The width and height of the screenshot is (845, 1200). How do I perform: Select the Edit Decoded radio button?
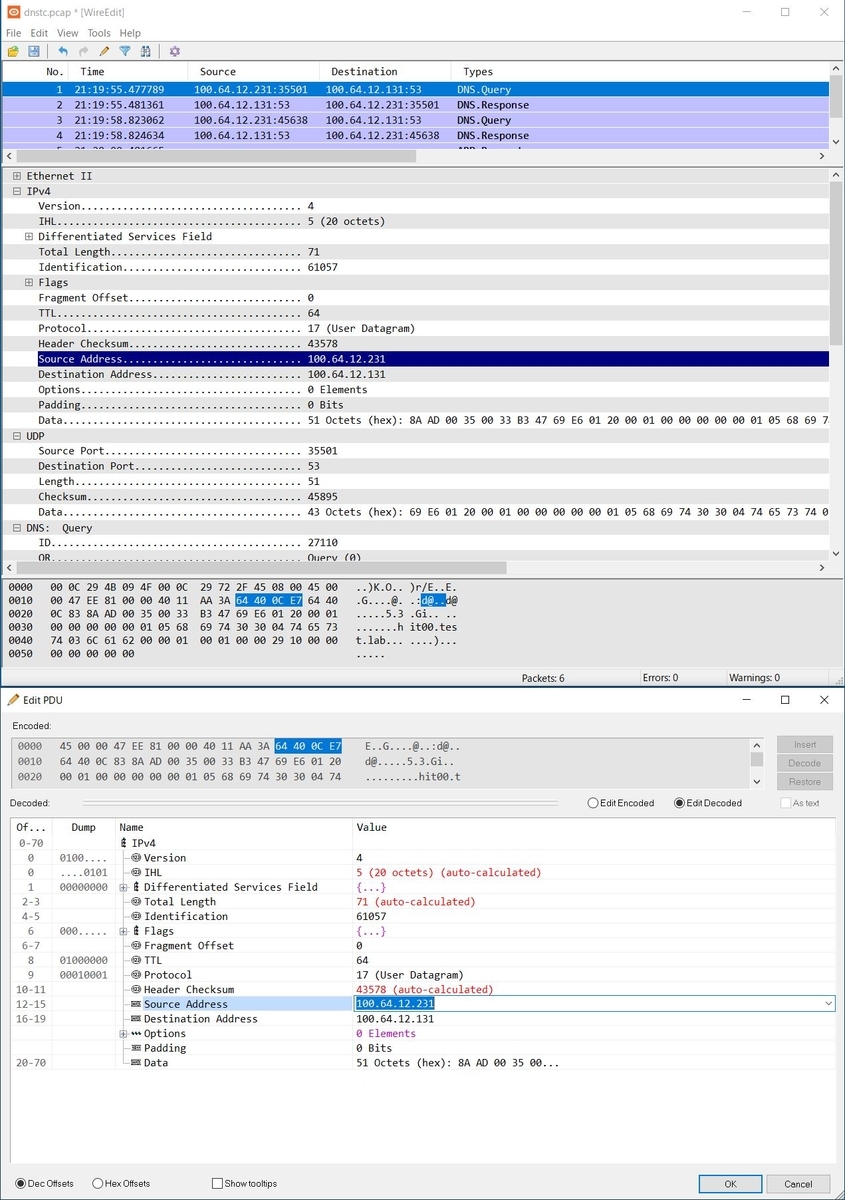680,803
